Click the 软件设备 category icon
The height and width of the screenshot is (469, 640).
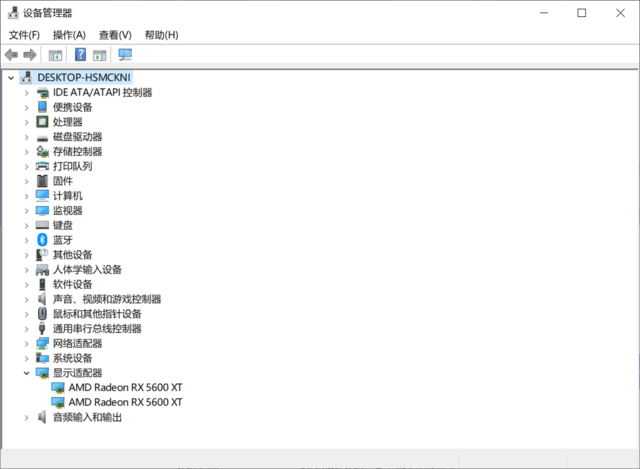[x=42, y=284]
